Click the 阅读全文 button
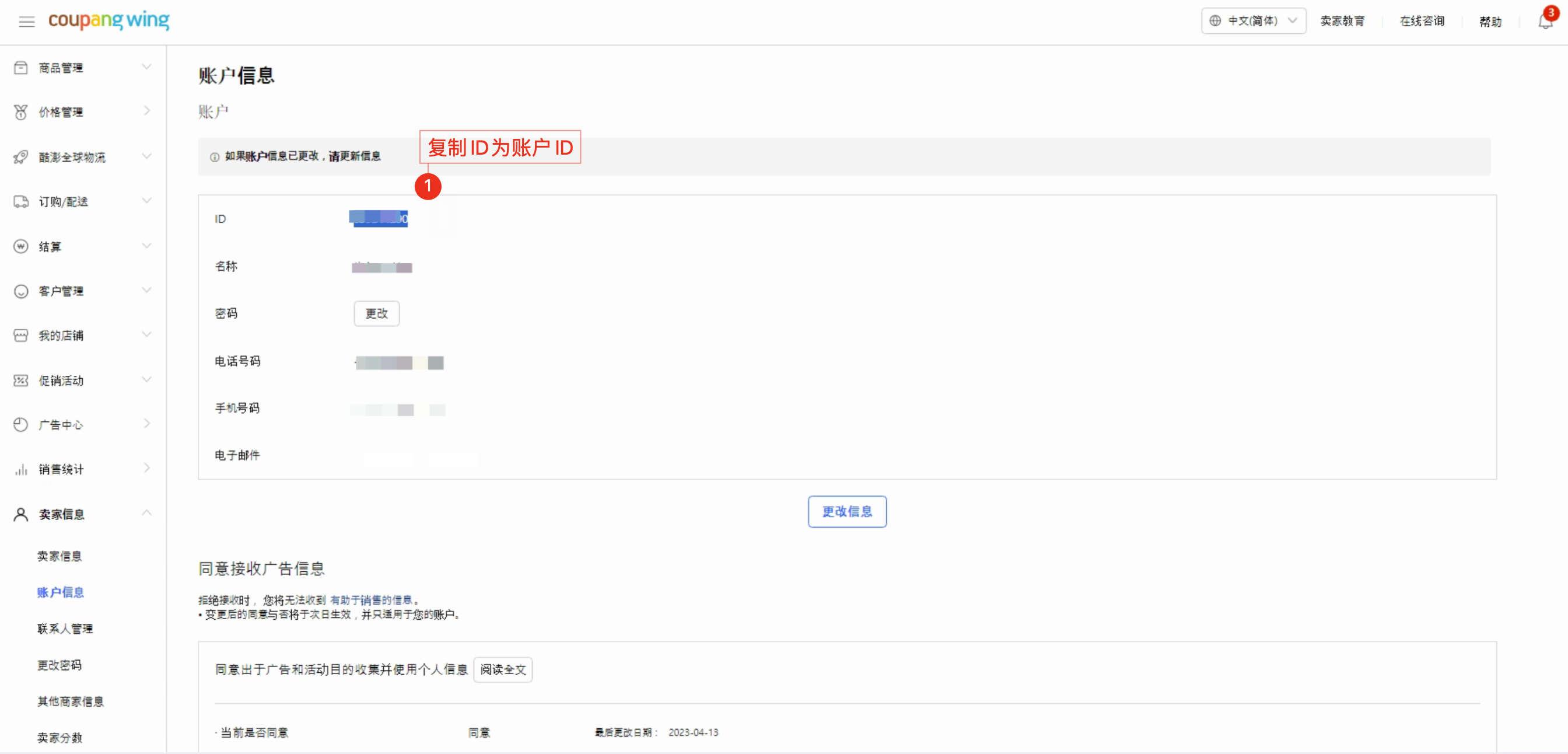The width and height of the screenshot is (1568, 754). coord(502,669)
